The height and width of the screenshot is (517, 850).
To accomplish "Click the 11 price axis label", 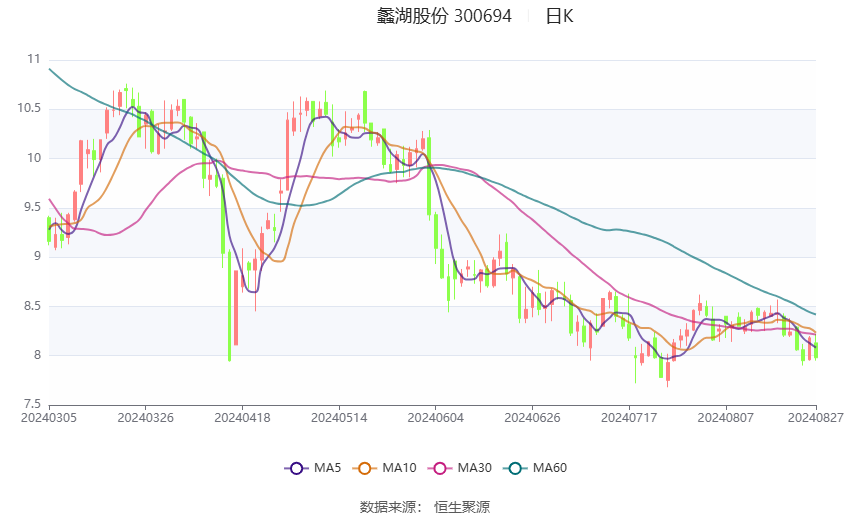I will [34, 59].
